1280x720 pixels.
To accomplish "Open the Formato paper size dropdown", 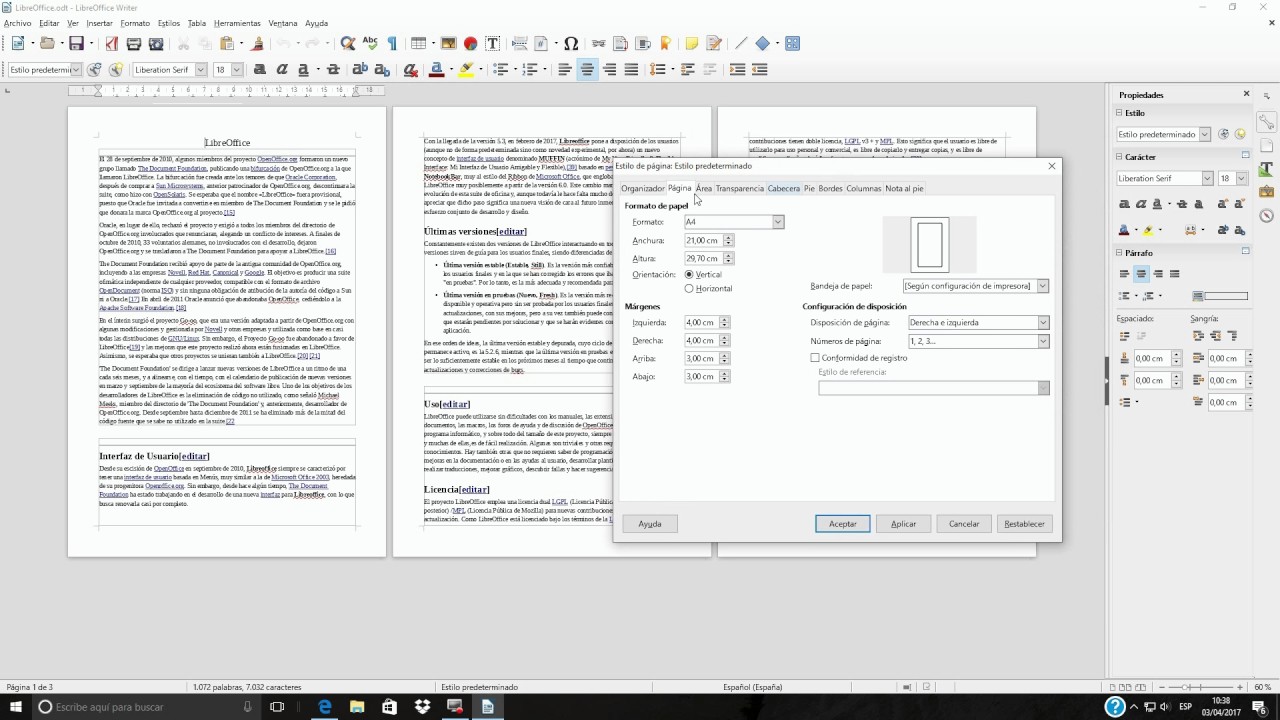I will 777,222.
